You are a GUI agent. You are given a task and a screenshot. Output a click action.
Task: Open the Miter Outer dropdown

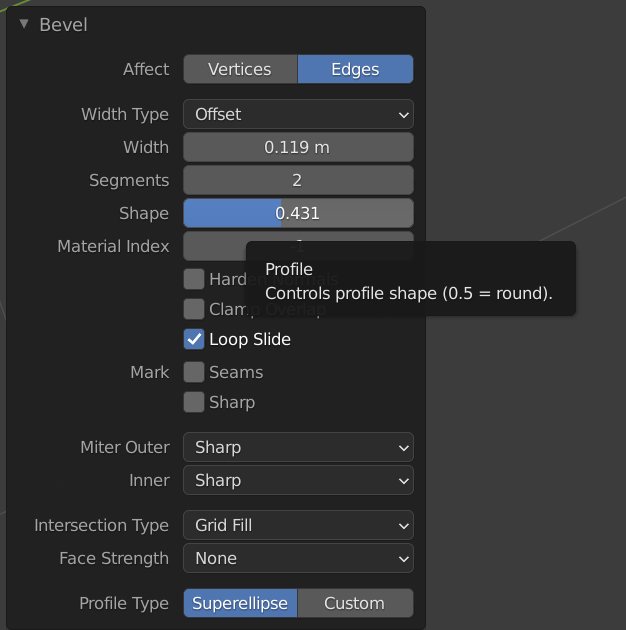[298, 447]
